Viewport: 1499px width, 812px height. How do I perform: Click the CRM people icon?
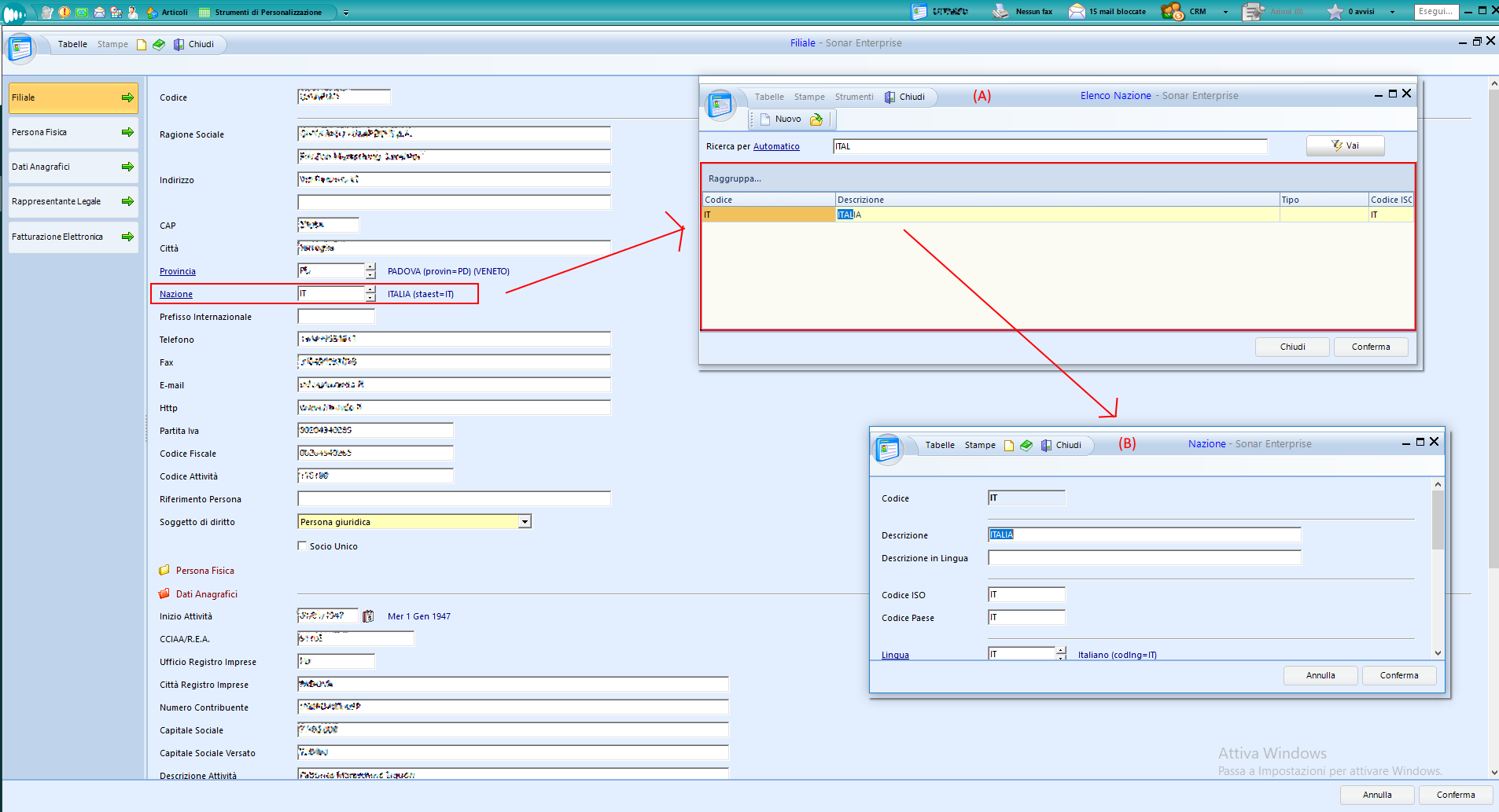(x=1172, y=12)
